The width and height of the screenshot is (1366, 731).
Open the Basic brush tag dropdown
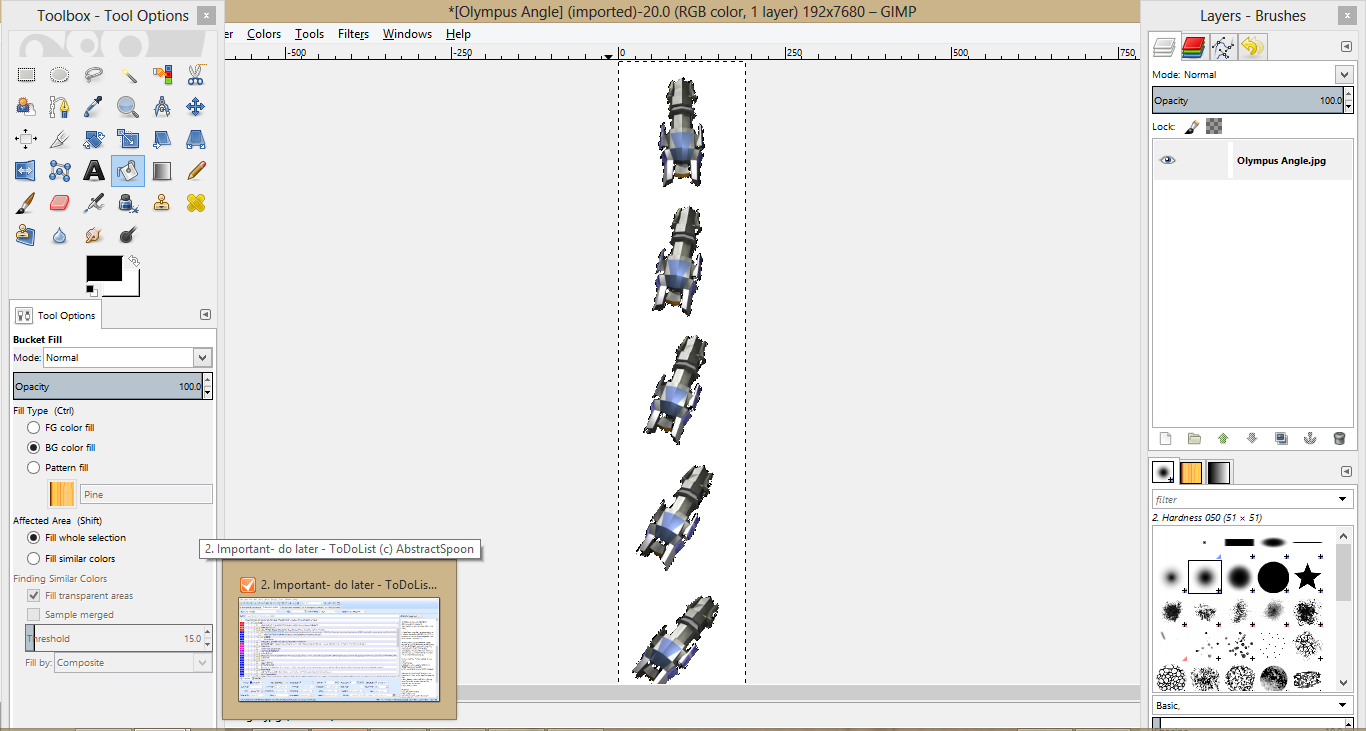pos(1252,706)
